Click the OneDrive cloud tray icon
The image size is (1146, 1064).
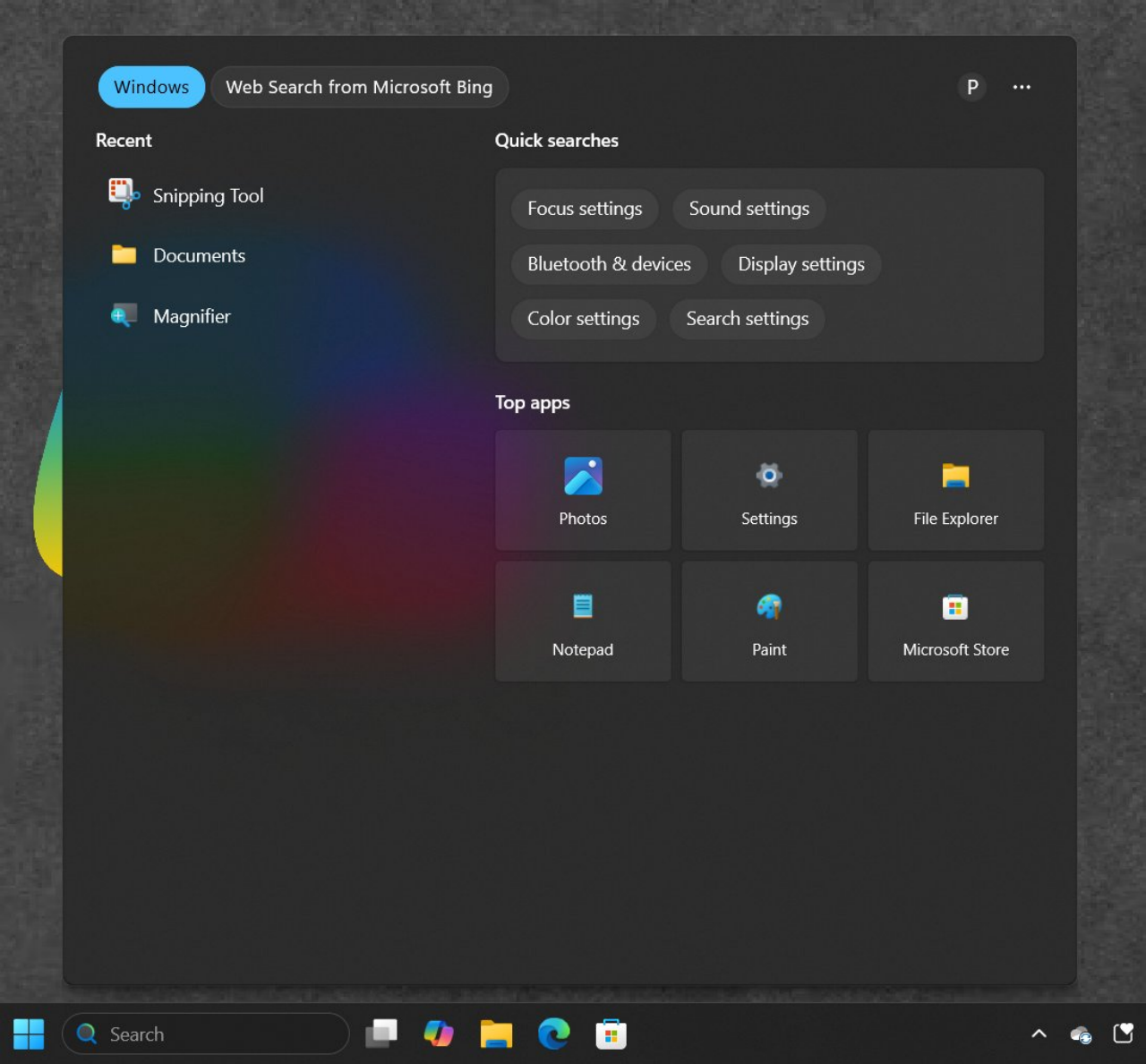(x=1081, y=1034)
